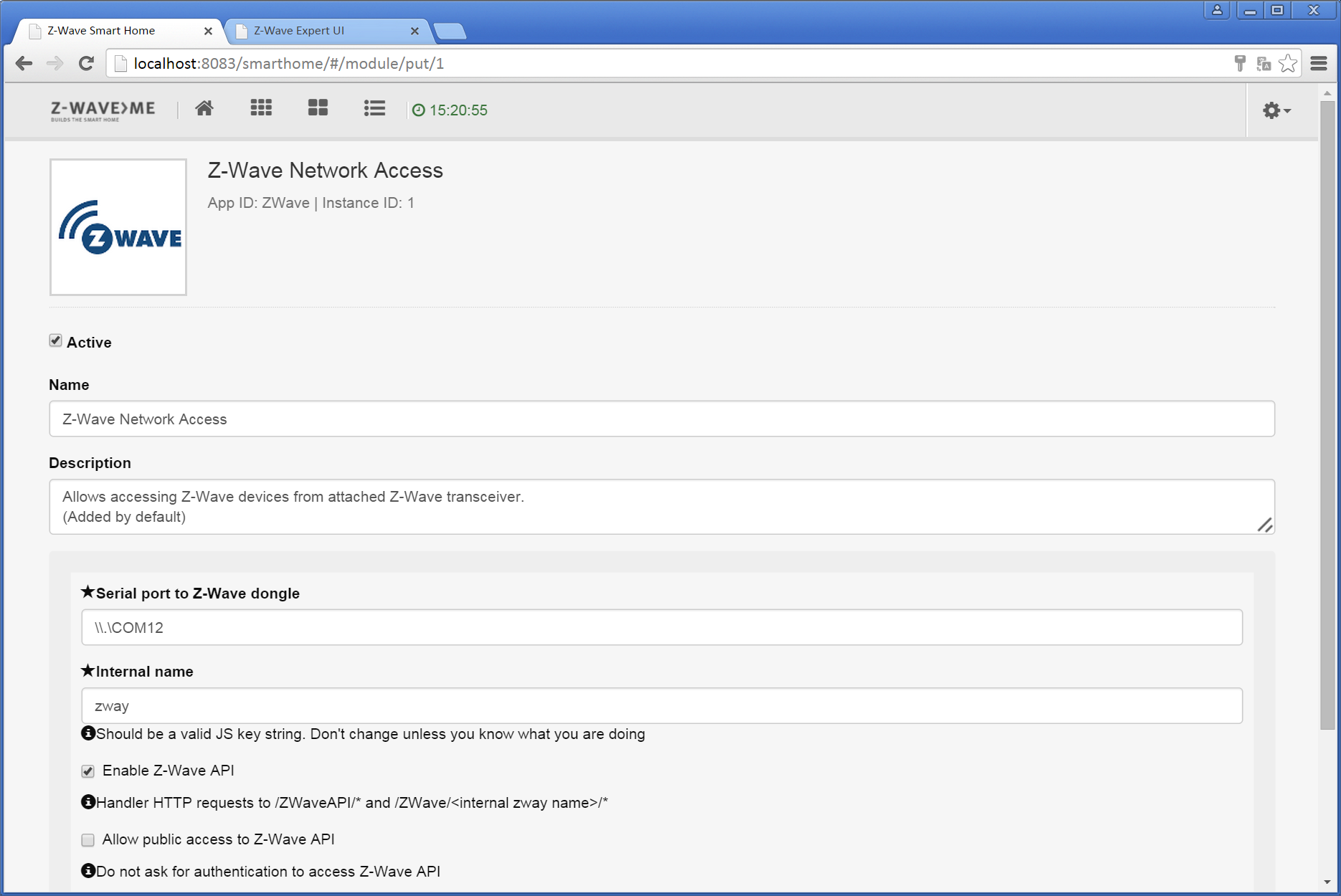The image size is (1341, 896).
Task: Click the info icon beside Handler HTTP requests
Action: pos(88,801)
